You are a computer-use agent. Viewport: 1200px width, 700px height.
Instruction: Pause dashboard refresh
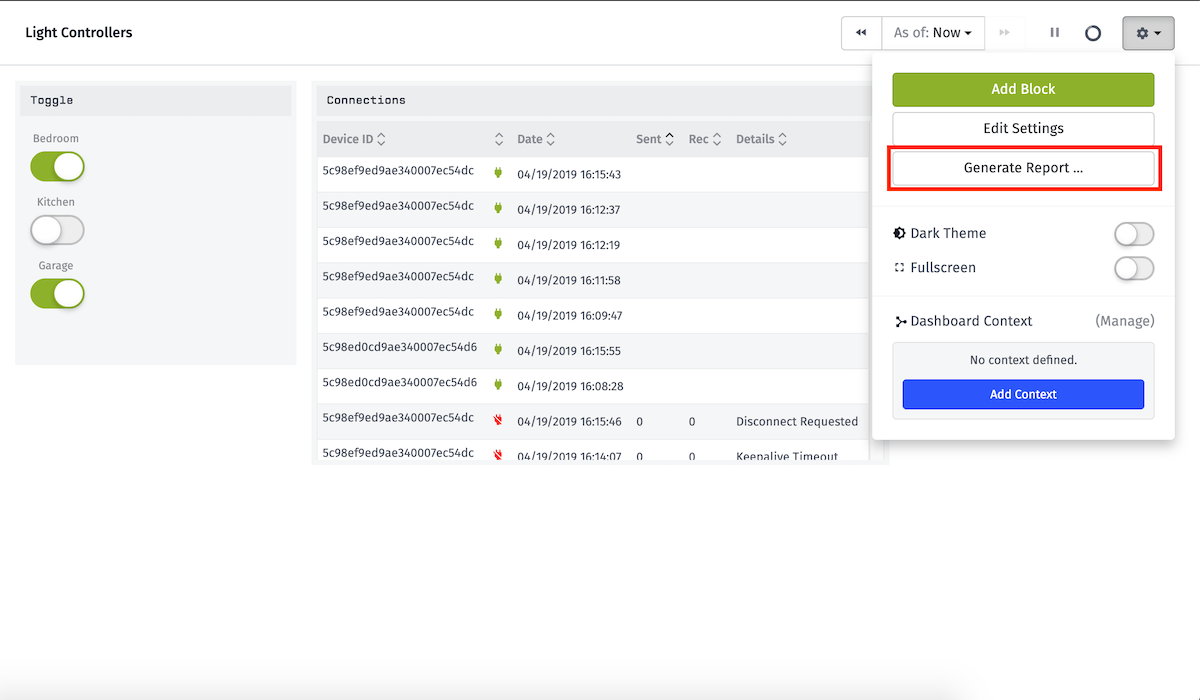pos(1054,33)
